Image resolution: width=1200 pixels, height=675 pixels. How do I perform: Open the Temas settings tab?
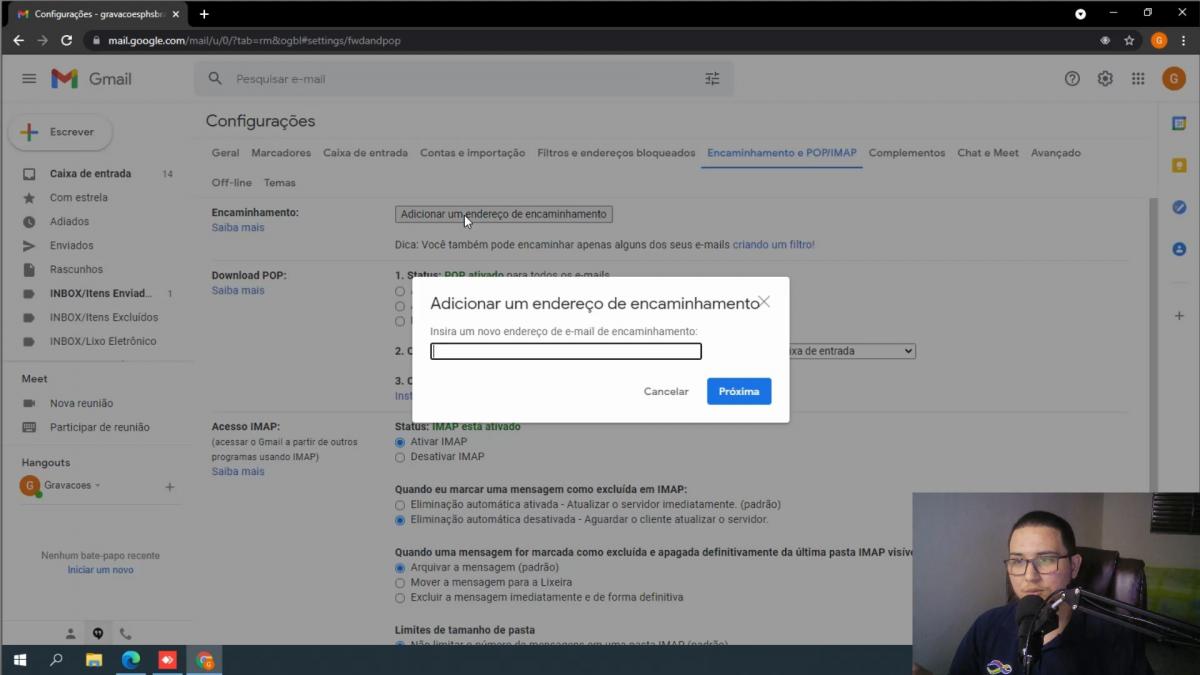(x=280, y=183)
